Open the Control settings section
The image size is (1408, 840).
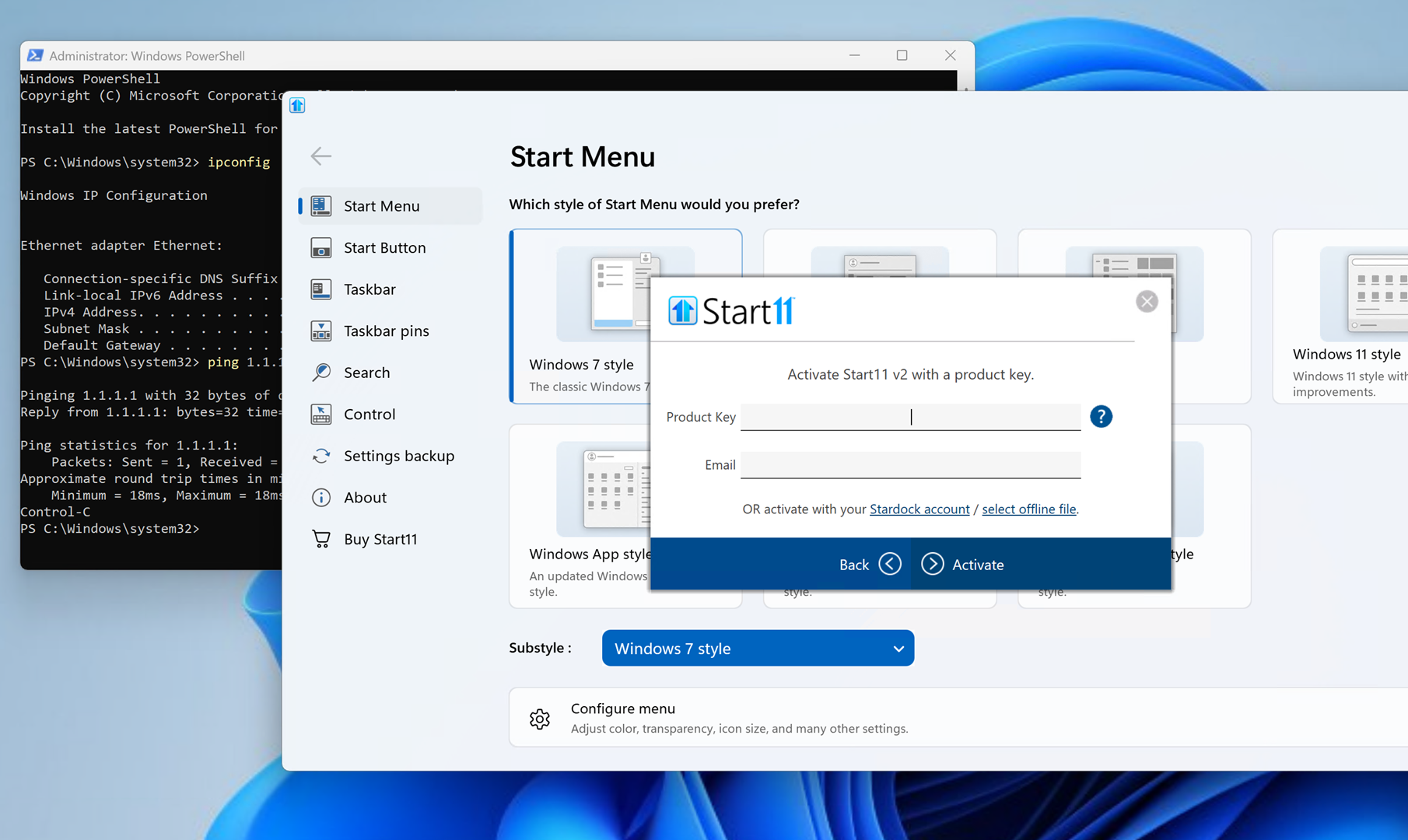[x=370, y=415]
